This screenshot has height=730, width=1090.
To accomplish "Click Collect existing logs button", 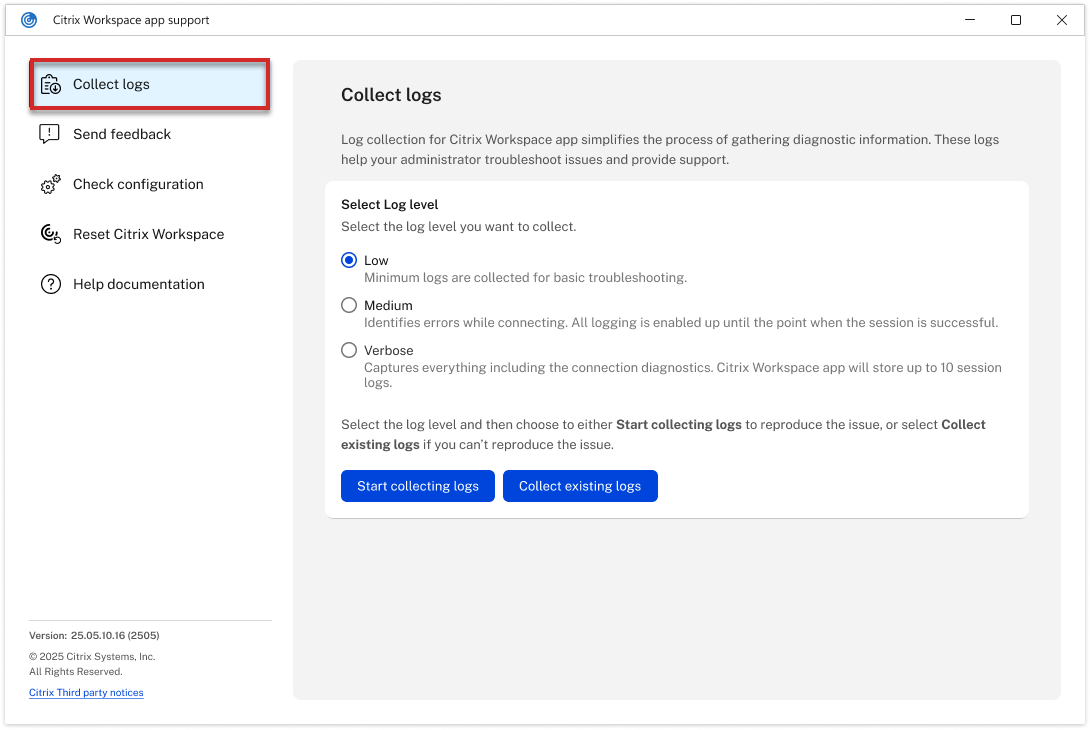I will coord(580,486).
